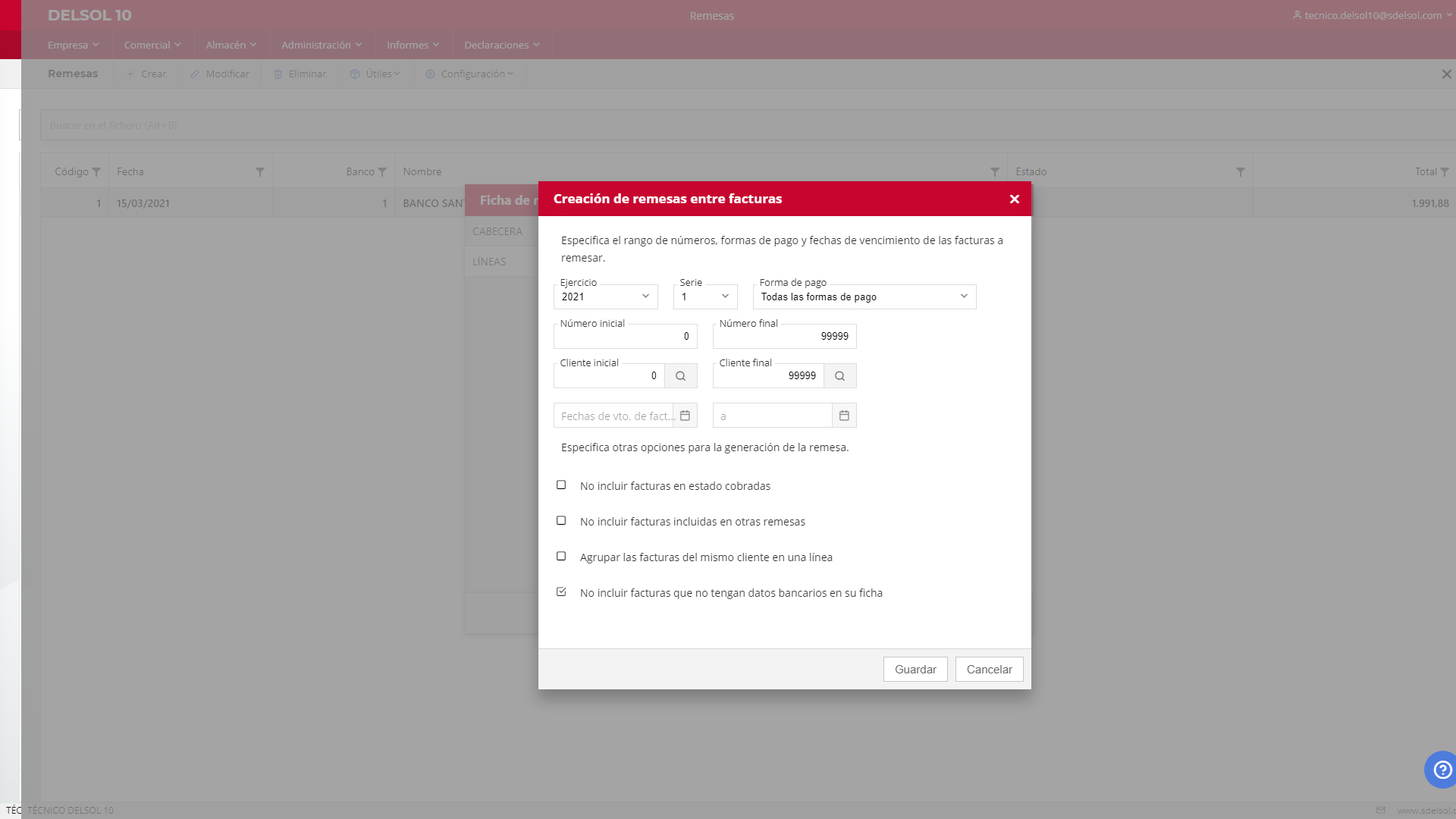1456x819 pixels.
Task: Open the Forma de pago dropdown
Action: coord(864,297)
